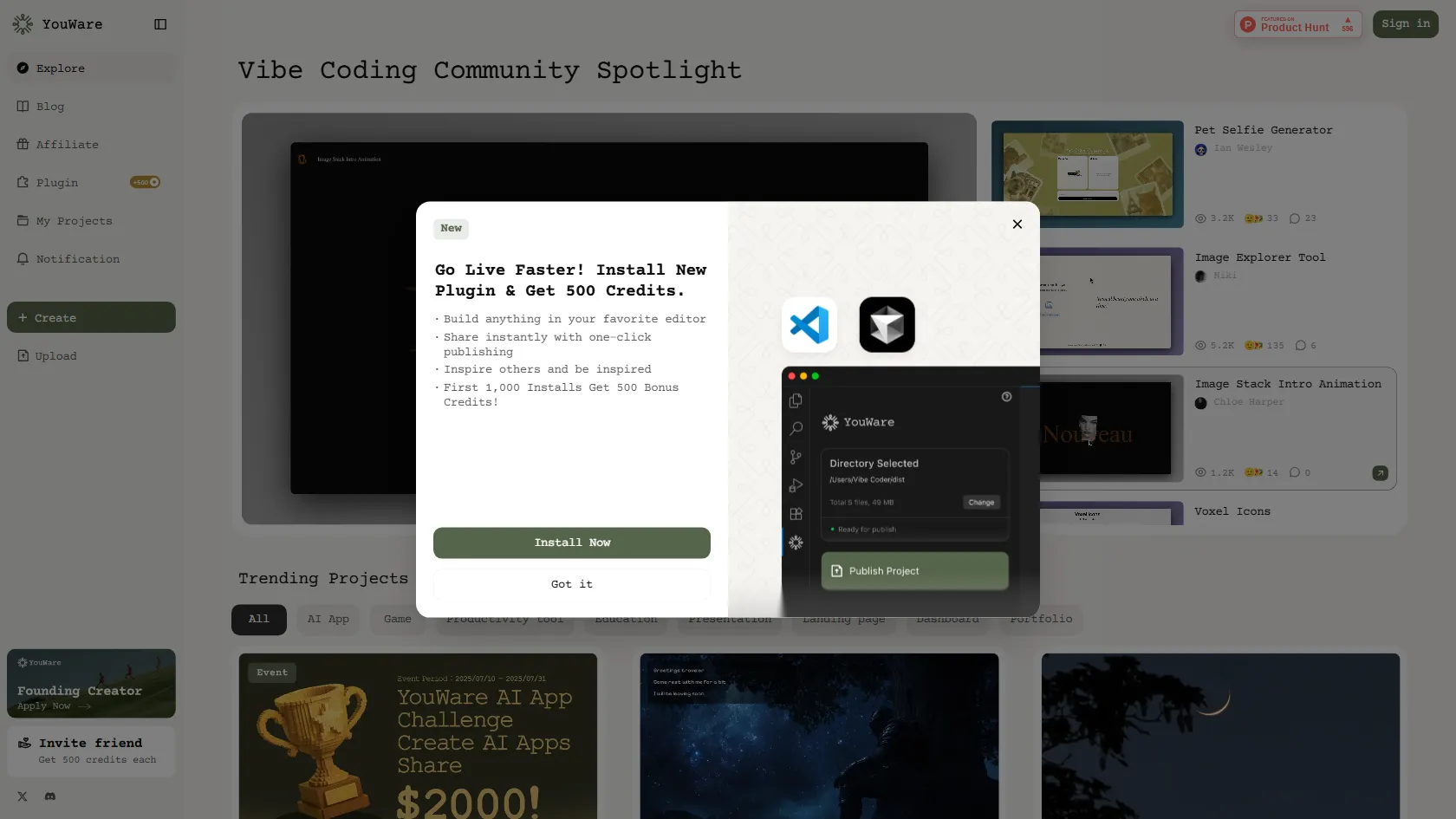Open the starry night project thumbnail
The width and height of the screenshot is (1456, 819).
(819, 736)
